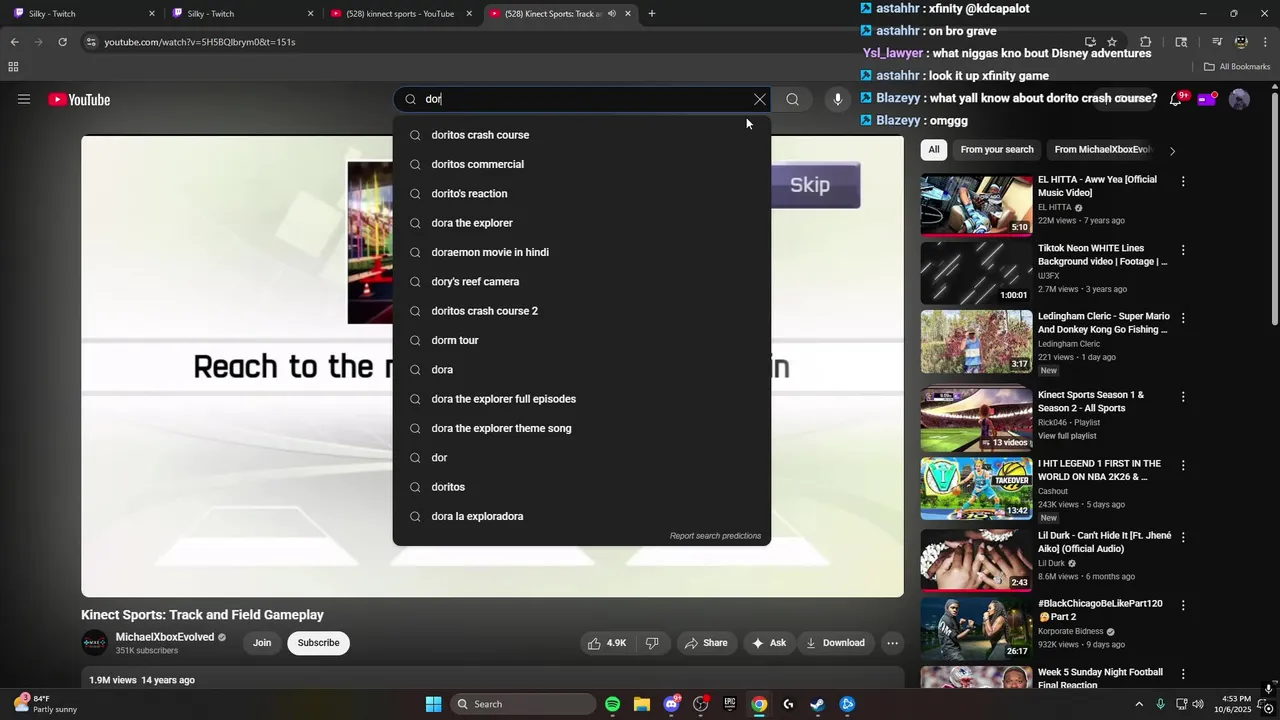Go back in Chrome

pos(14,42)
